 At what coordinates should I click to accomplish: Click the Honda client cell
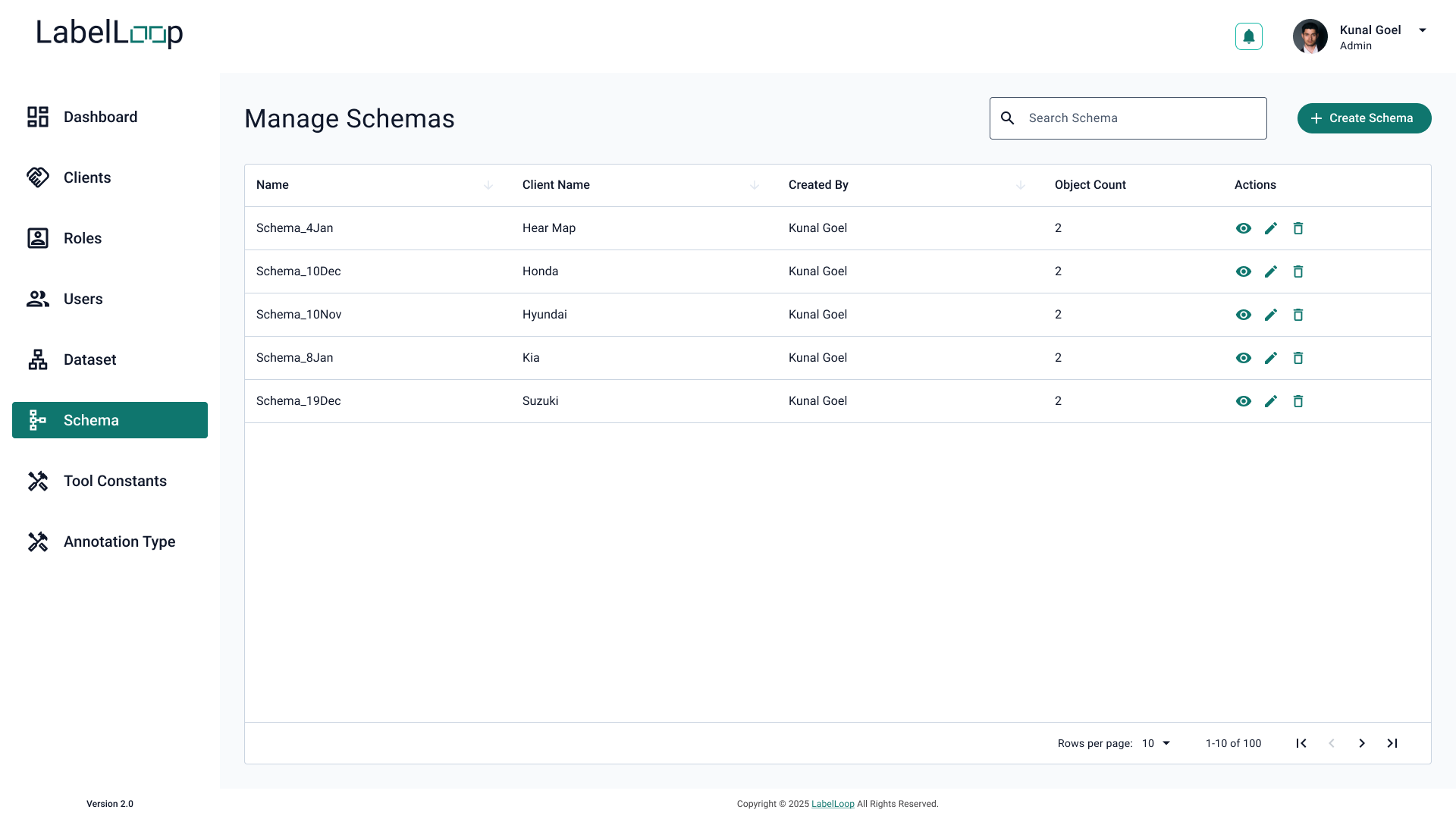pos(540,271)
